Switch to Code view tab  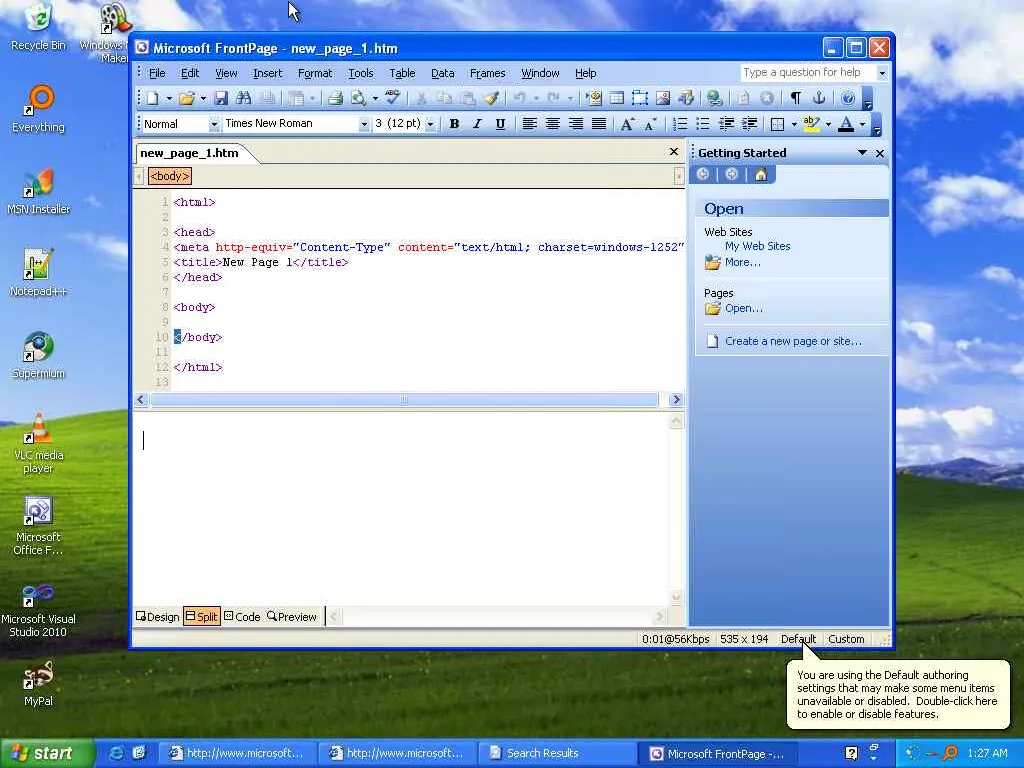coord(242,616)
